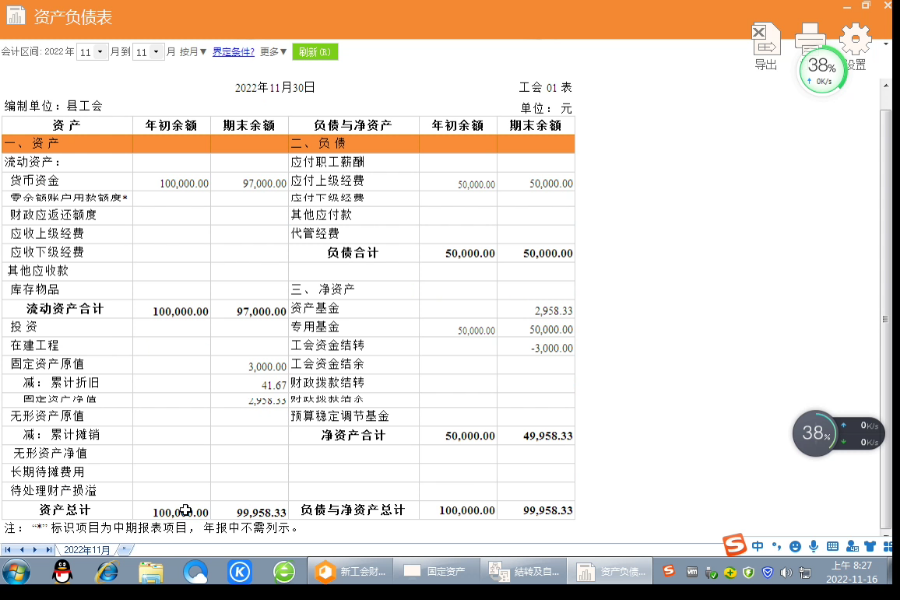Click the printer icon in the toolbar
Image resolution: width=900 pixels, height=600 pixels.
[x=809, y=37]
